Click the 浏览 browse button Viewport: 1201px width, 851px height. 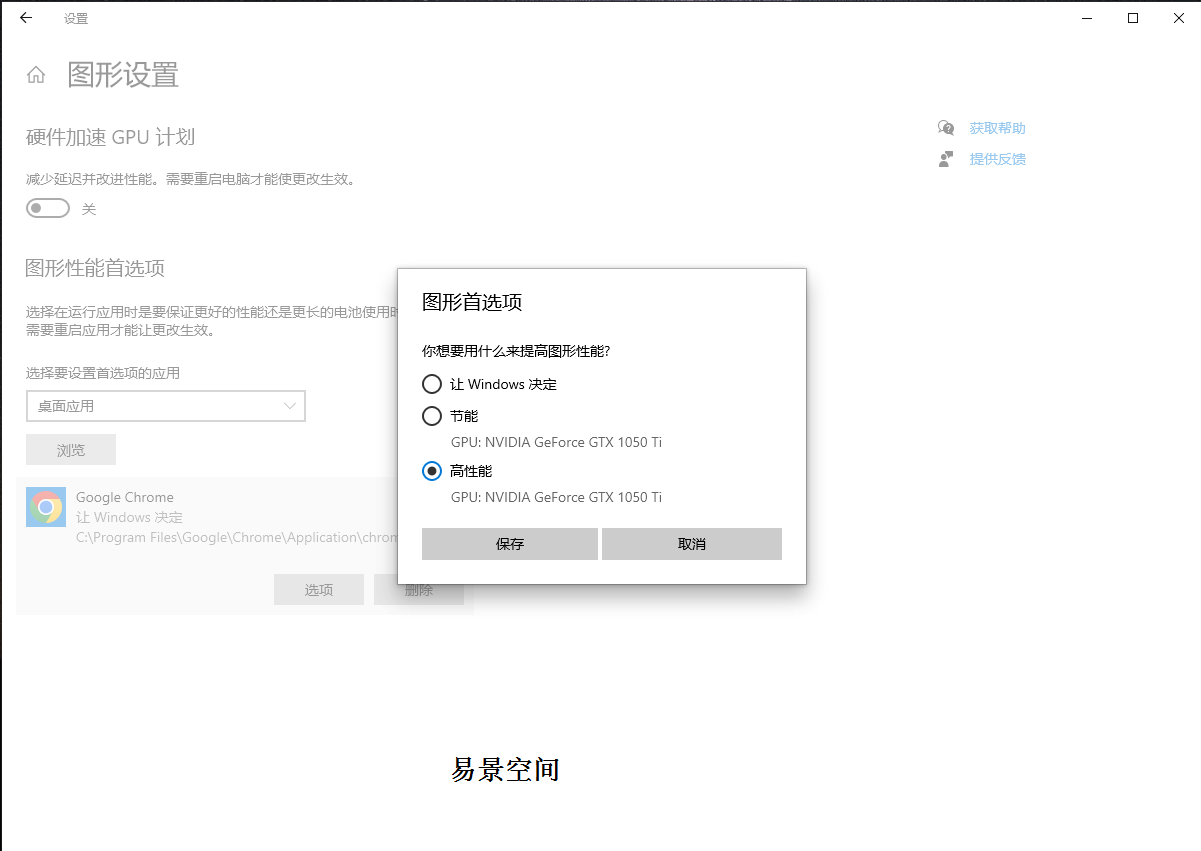(71, 450)
